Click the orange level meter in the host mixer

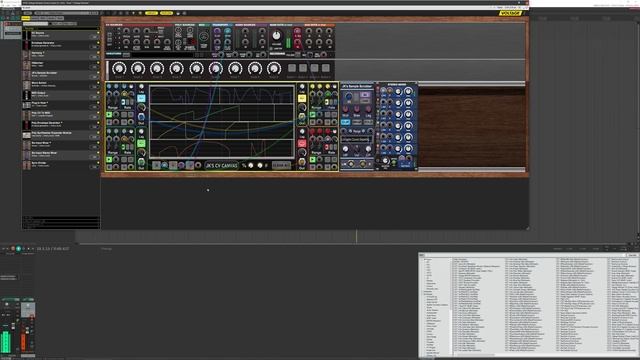tap(23, 342)
